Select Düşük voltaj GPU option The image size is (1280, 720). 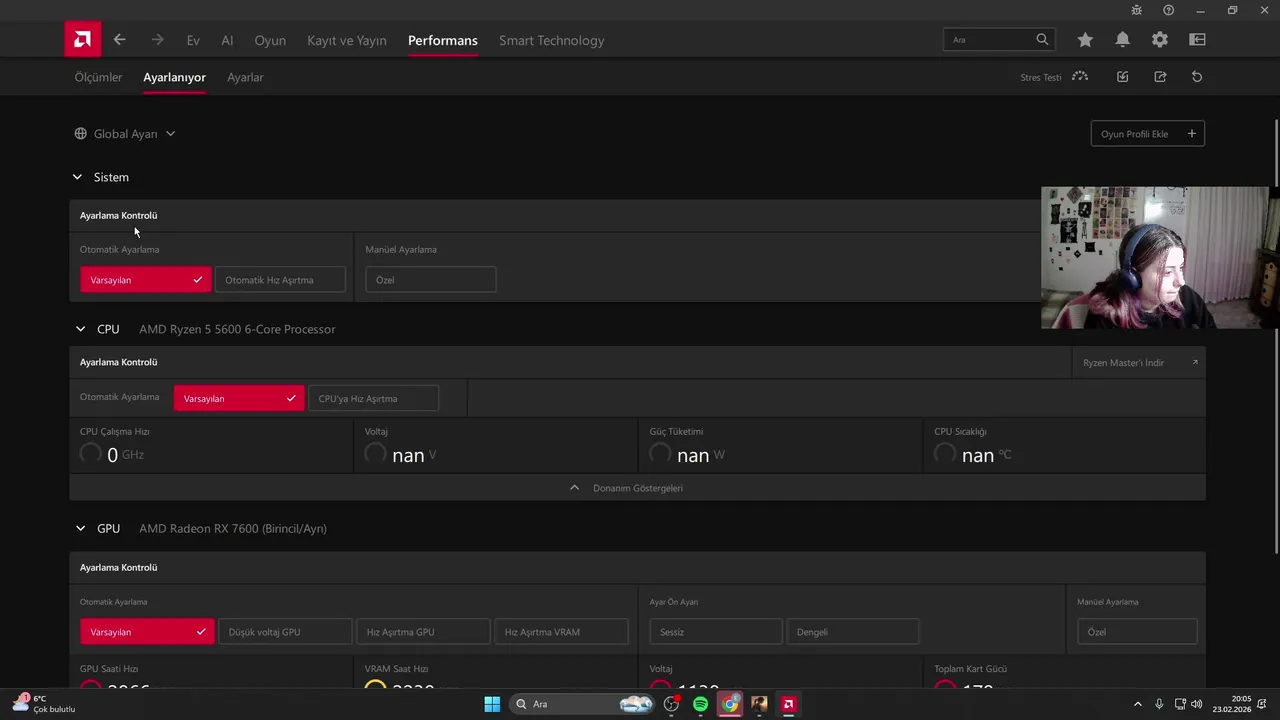(285, 632)
